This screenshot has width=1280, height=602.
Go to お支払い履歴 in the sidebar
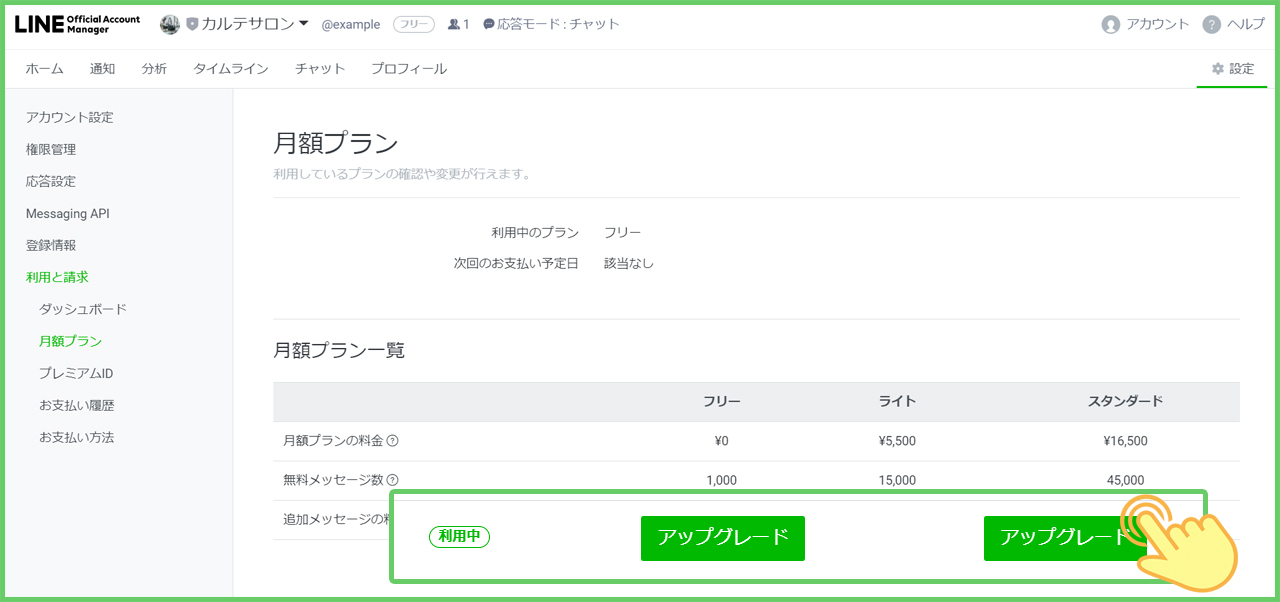(77, 405)
